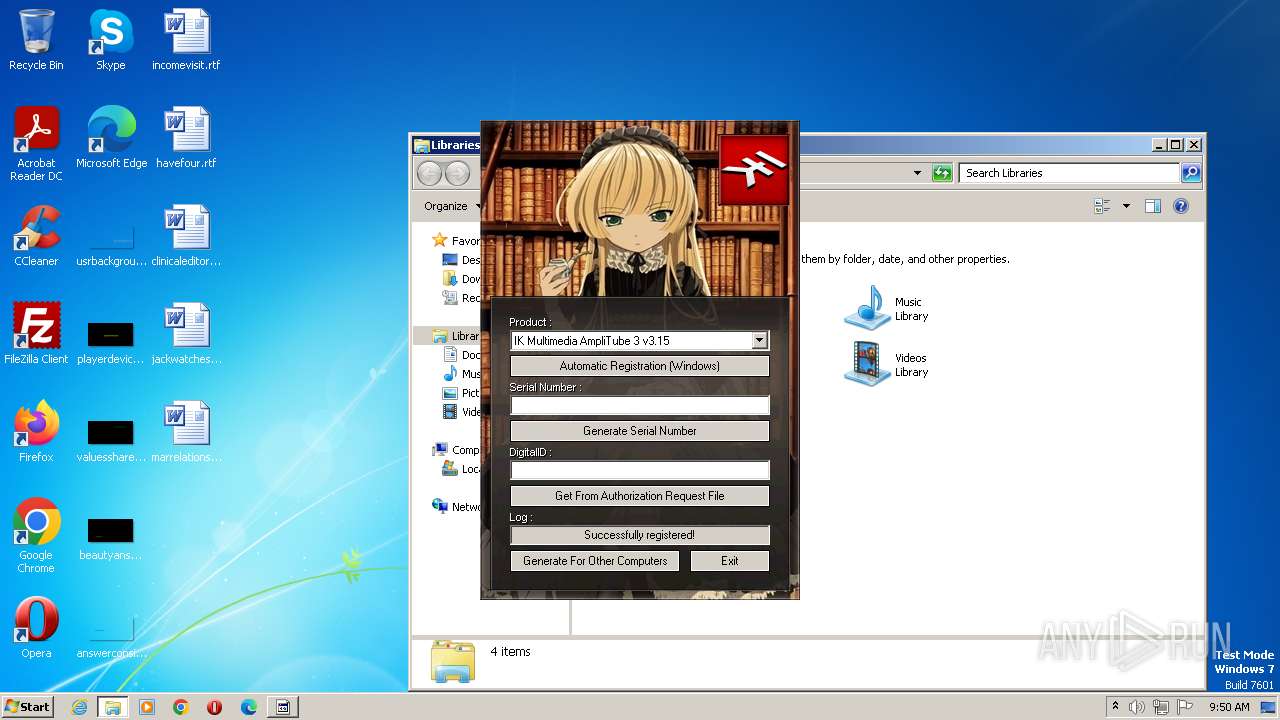Open the Product dropdown list
Image resolution: width=1280 pixels, height=720 pixels.
(759, 341)
